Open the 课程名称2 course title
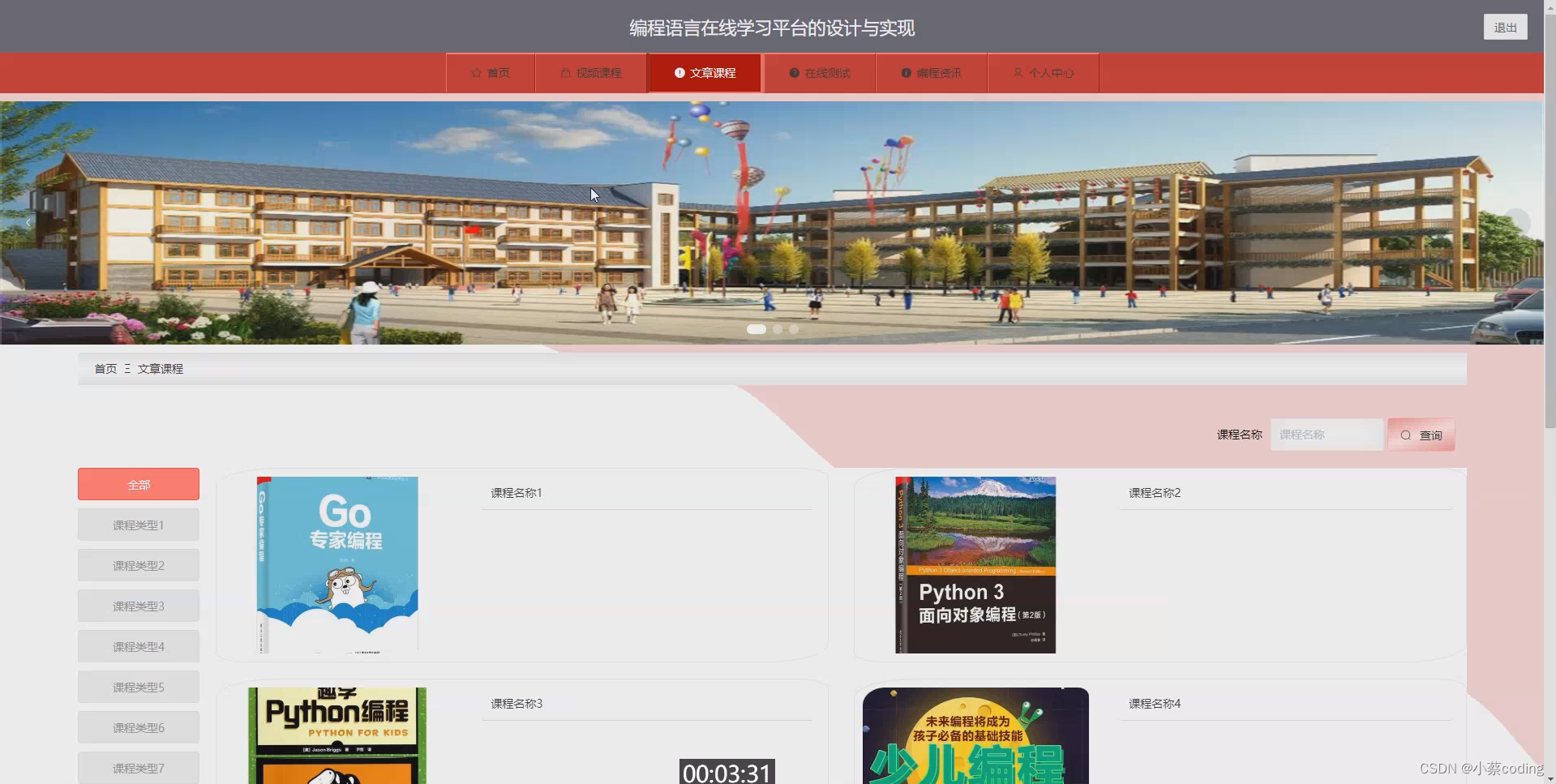Viewport: 1556px width, 784px height. [x=1155, y=493]
